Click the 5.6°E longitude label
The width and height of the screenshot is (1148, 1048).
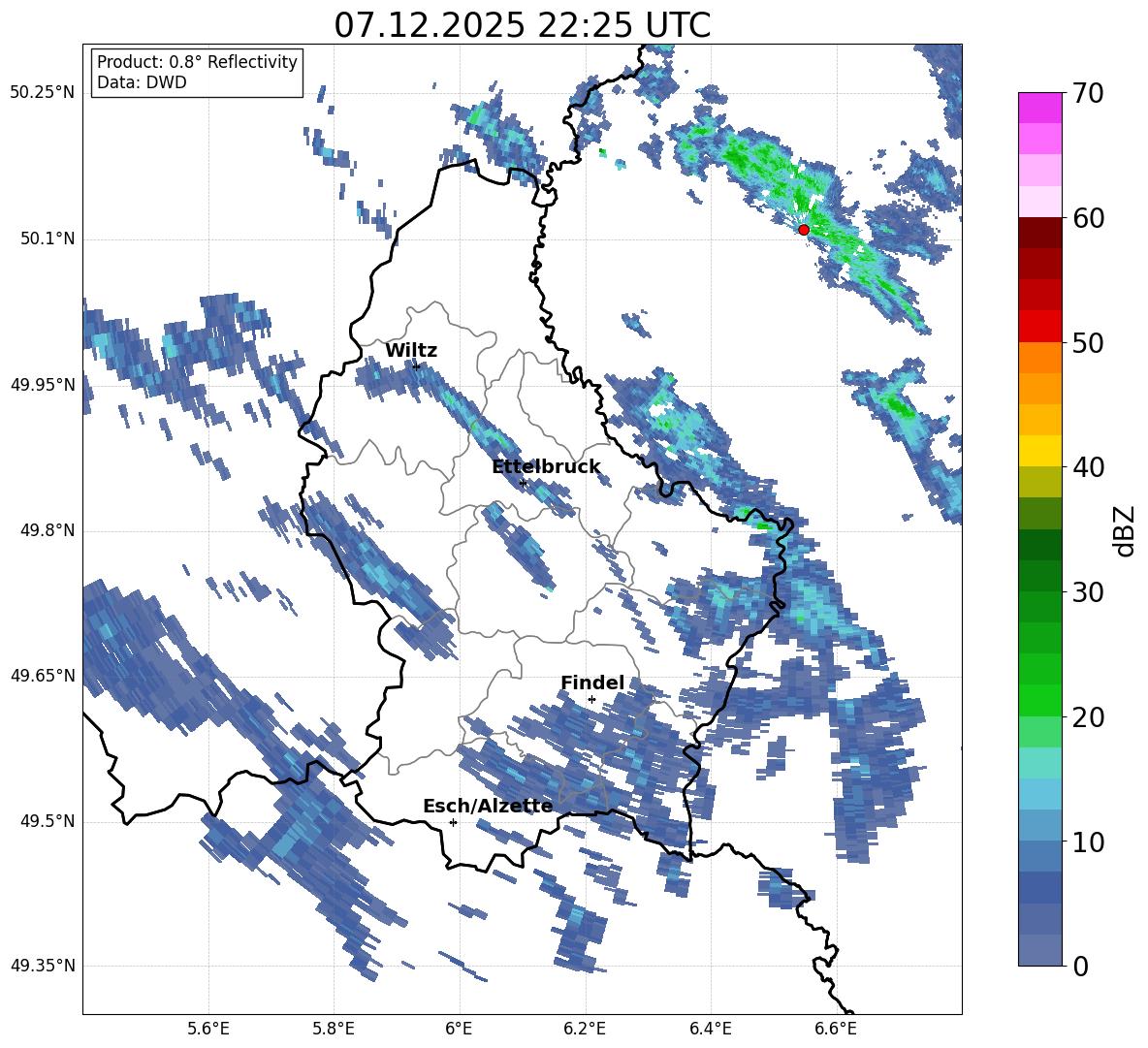click(x=208, y=1030)
